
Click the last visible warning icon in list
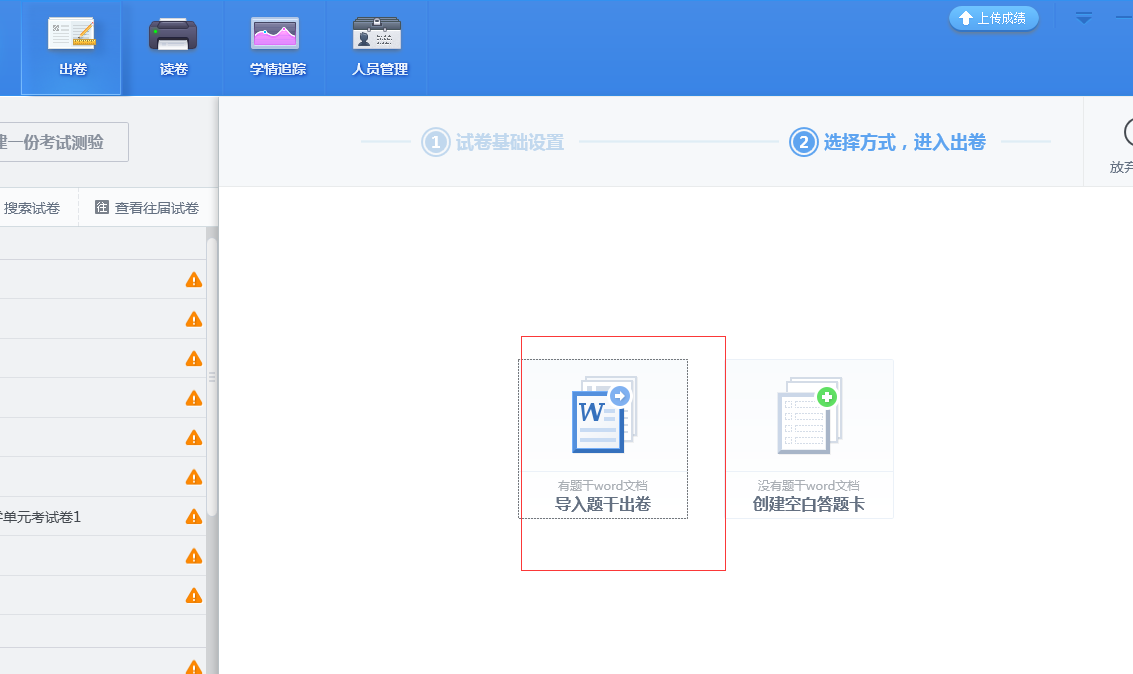194,666
